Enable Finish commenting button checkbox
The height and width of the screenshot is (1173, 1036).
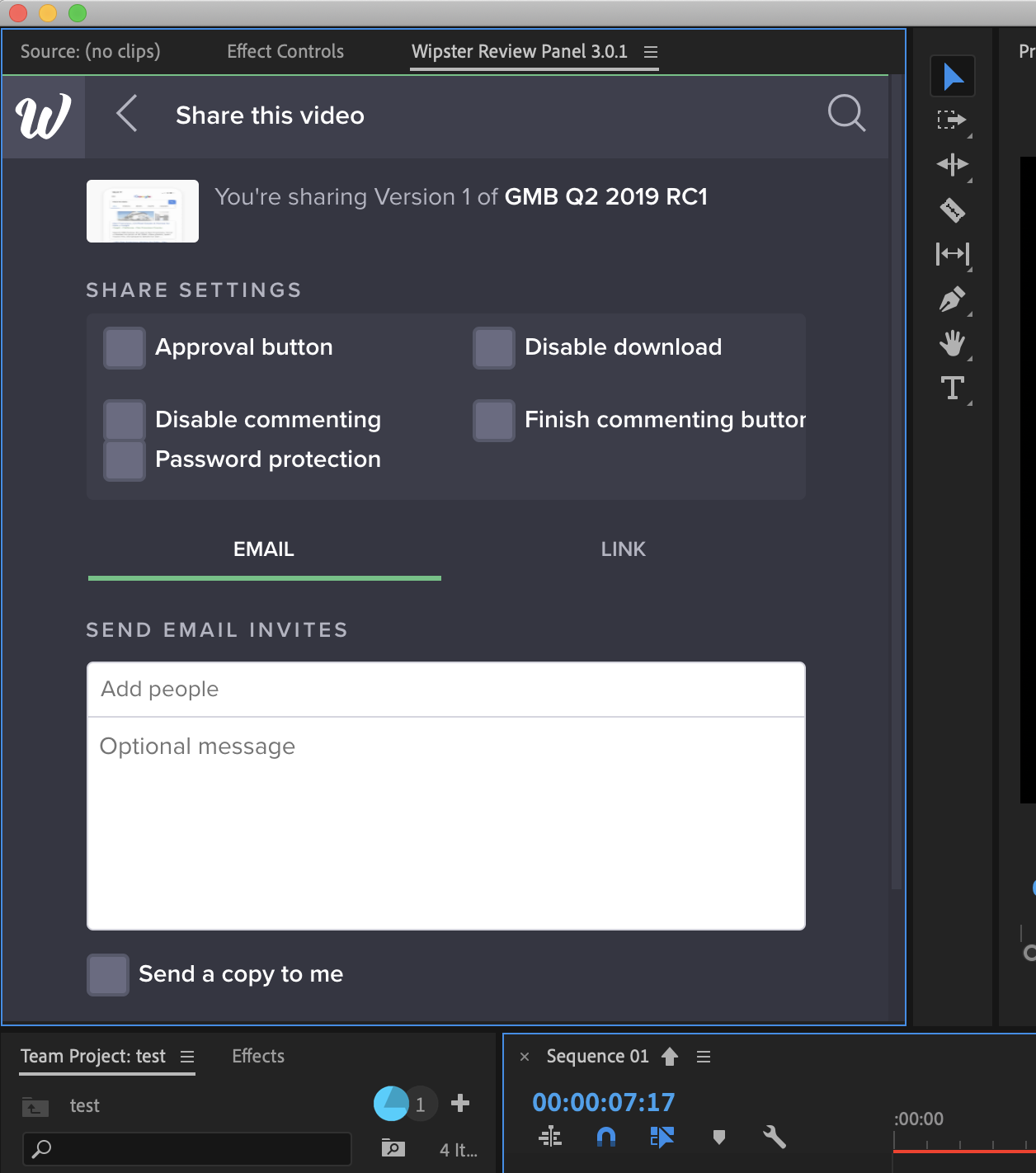(494, 421)
